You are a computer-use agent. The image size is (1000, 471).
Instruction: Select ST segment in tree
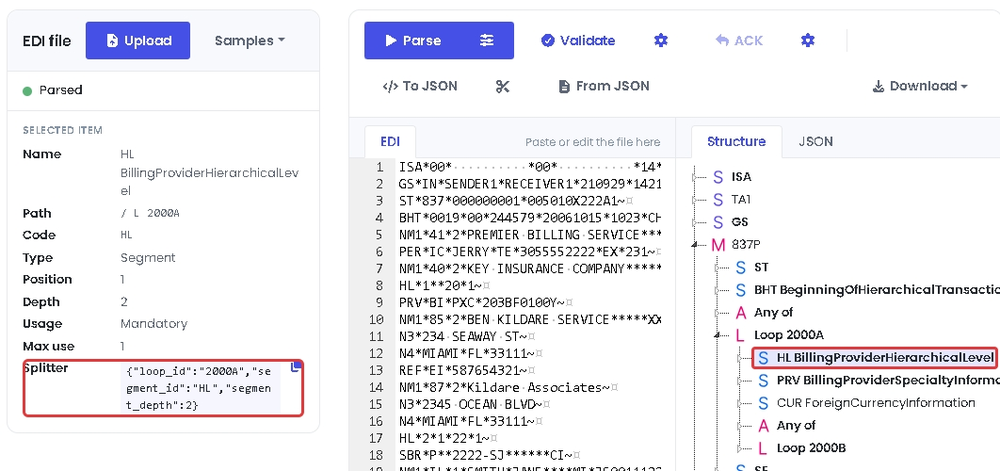pos(761,267)
